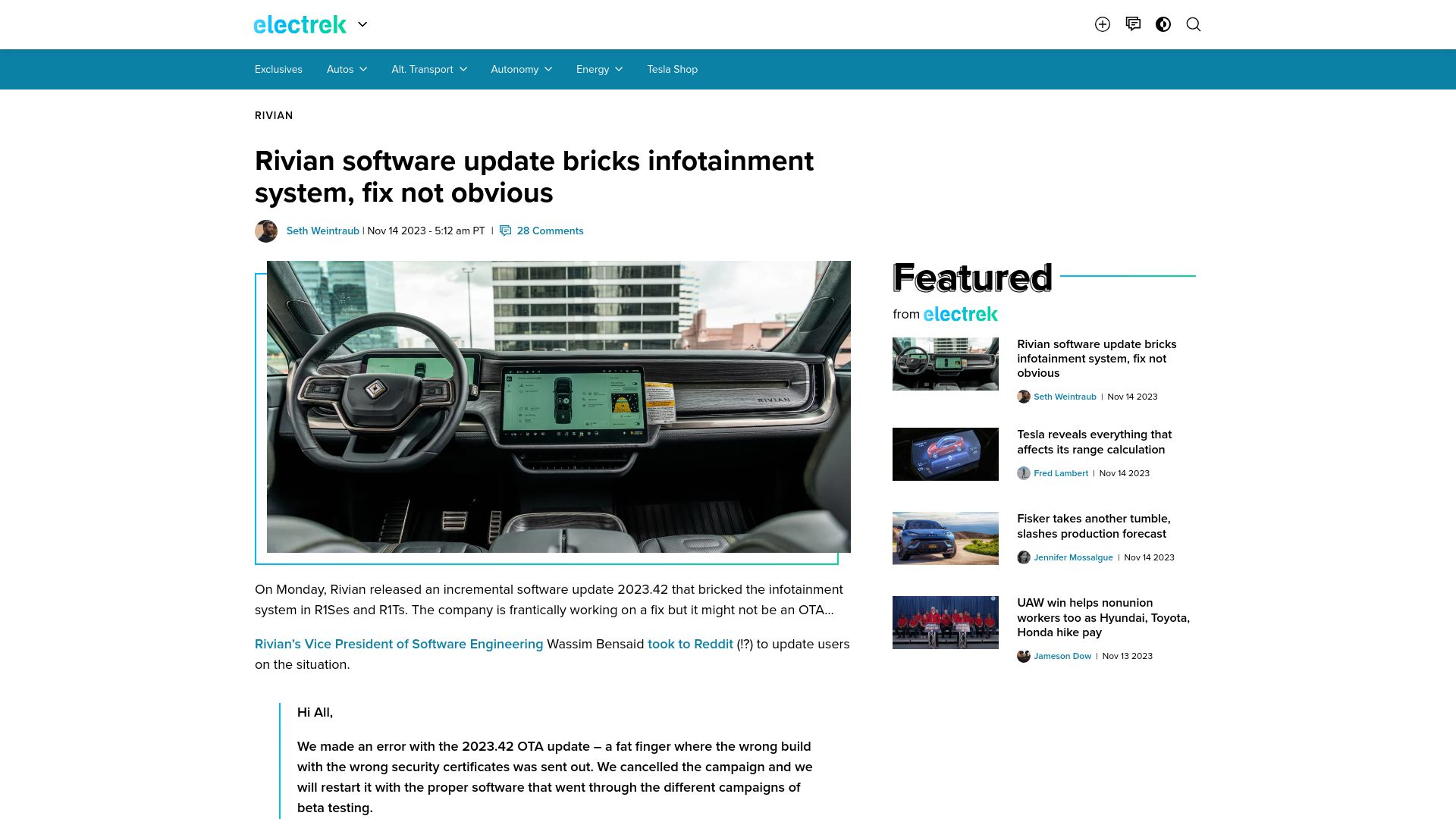1456x819 pixels.
Task: Toggle dark mode contrast icon
Action: [1163, 24]
